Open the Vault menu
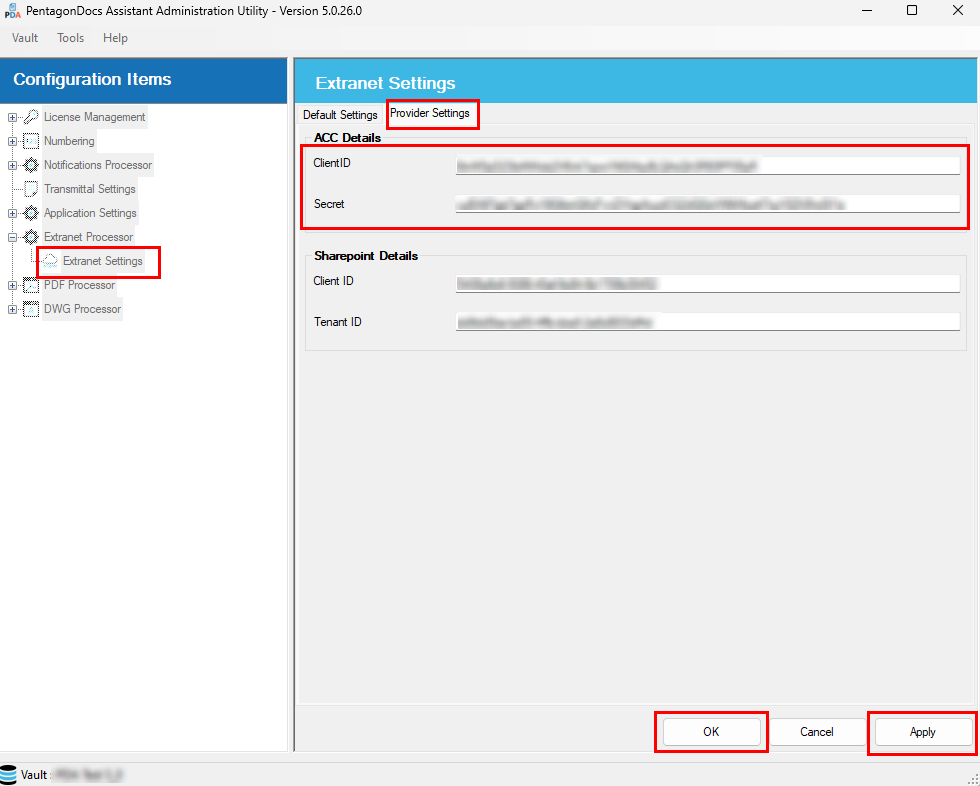This screenshot has height=786, width=980. click(x=25, y=38)
